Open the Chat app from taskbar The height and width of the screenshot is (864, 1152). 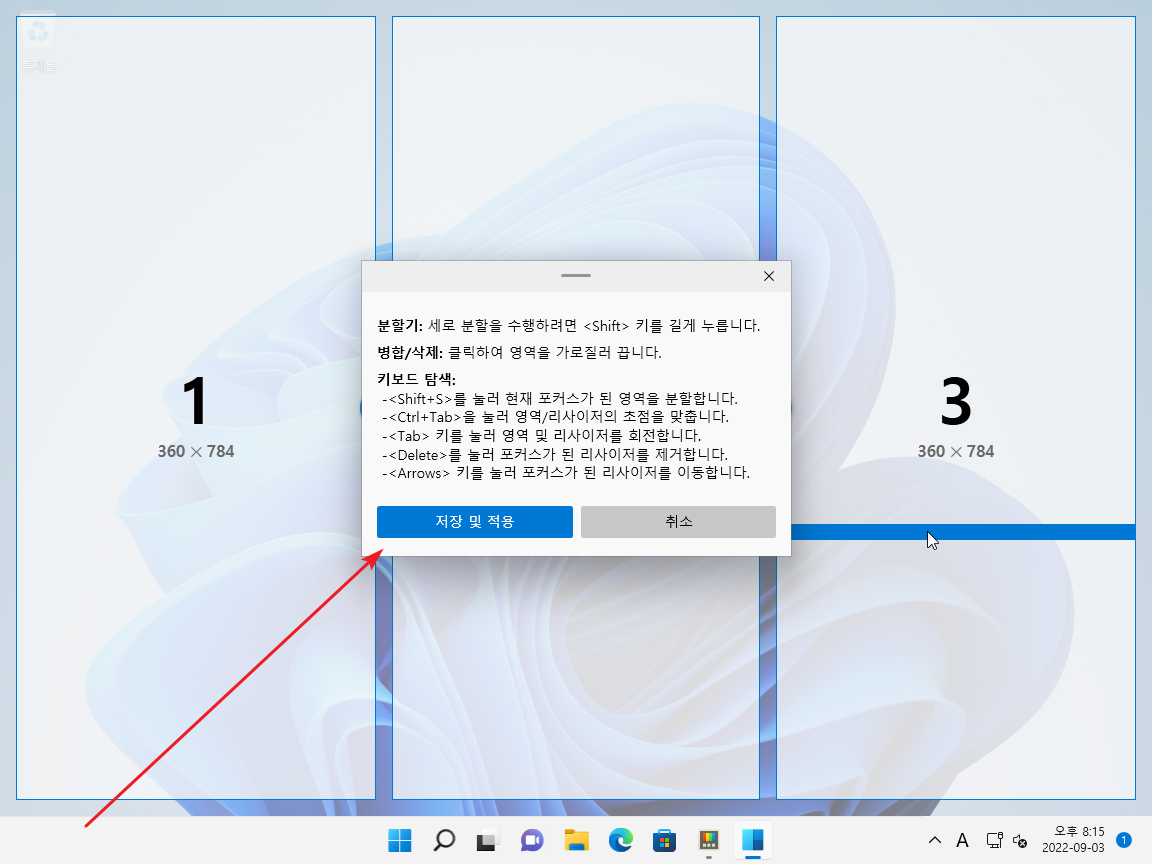point(532,840)
